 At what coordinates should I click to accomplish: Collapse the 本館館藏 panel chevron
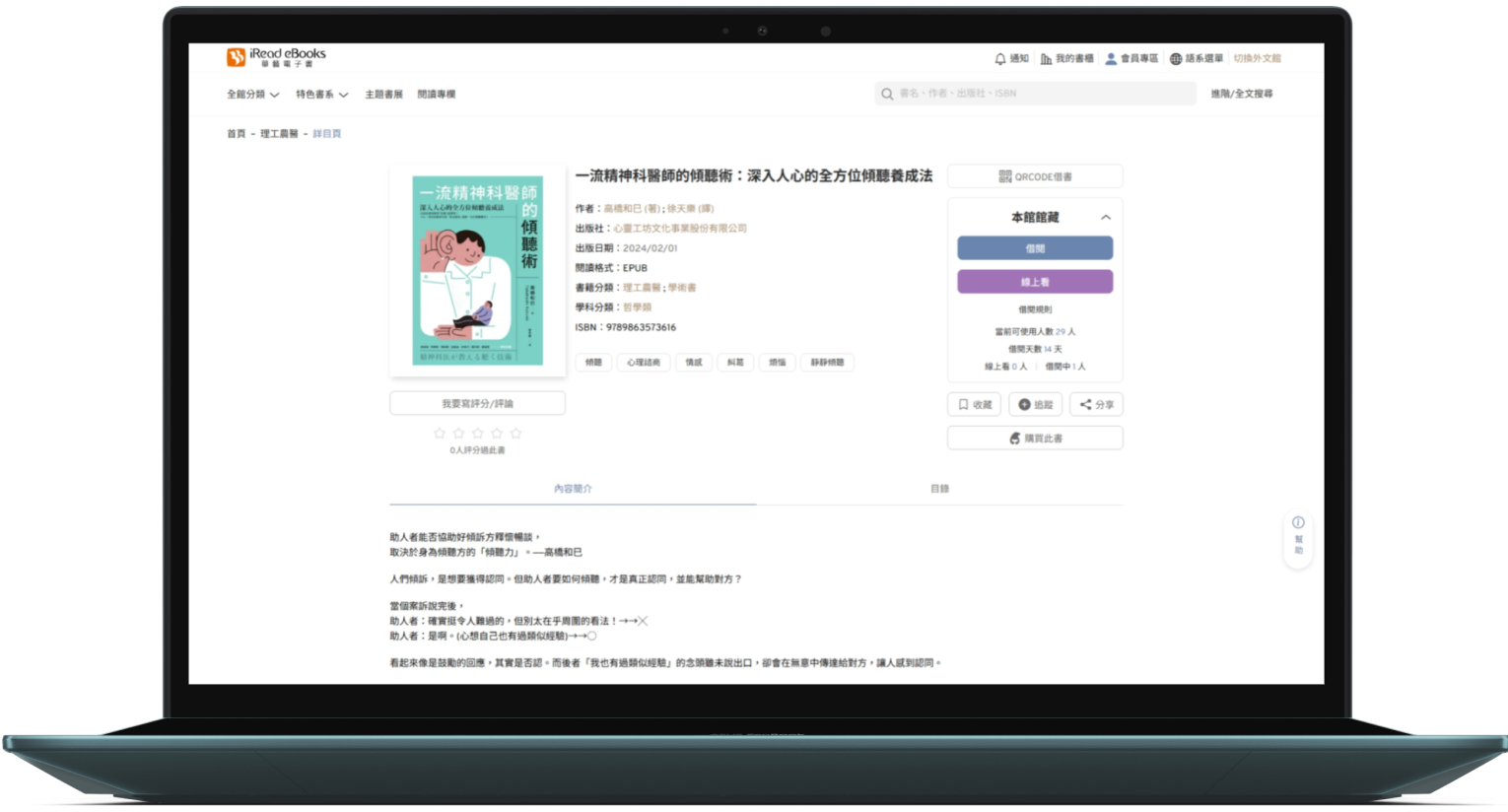tap(1106, 218)
